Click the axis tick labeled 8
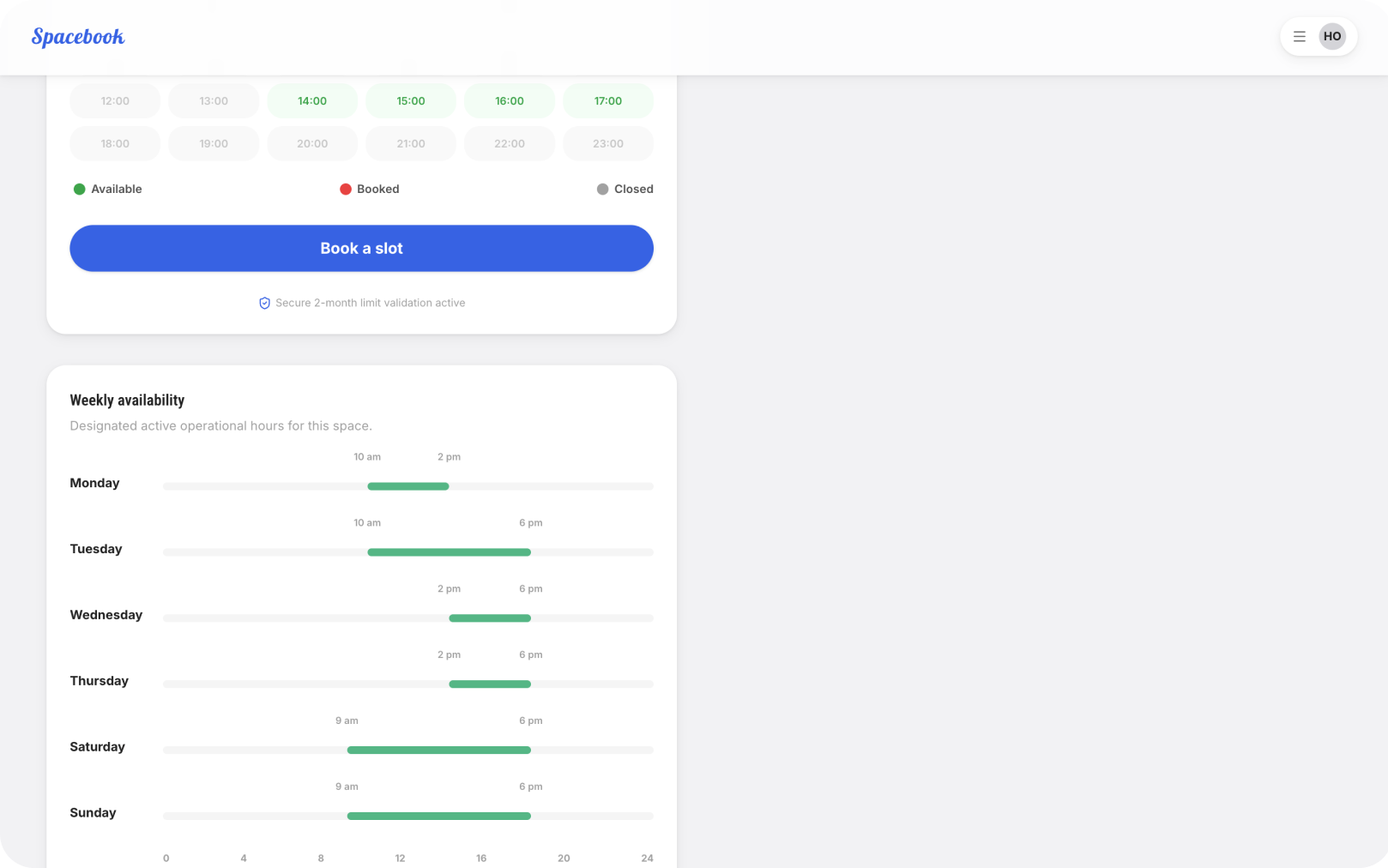 321,859
